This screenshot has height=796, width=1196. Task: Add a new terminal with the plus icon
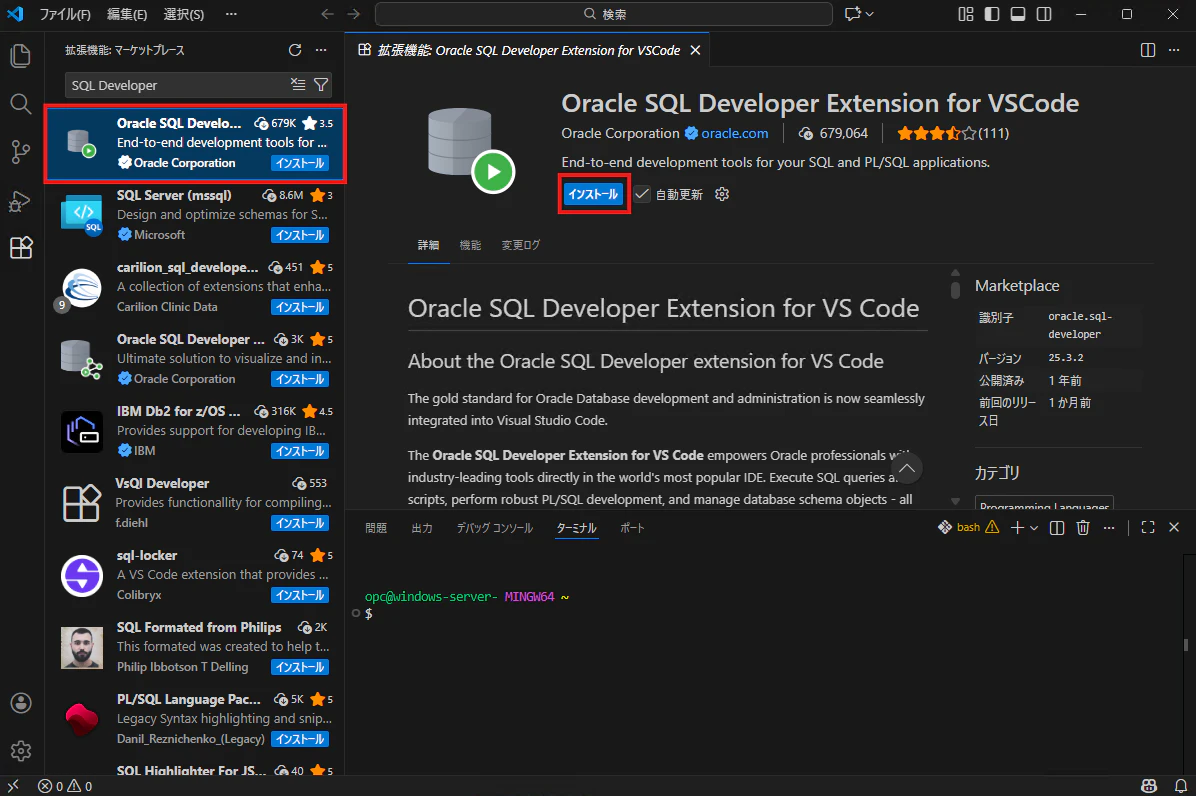[x=1017, y=528]
